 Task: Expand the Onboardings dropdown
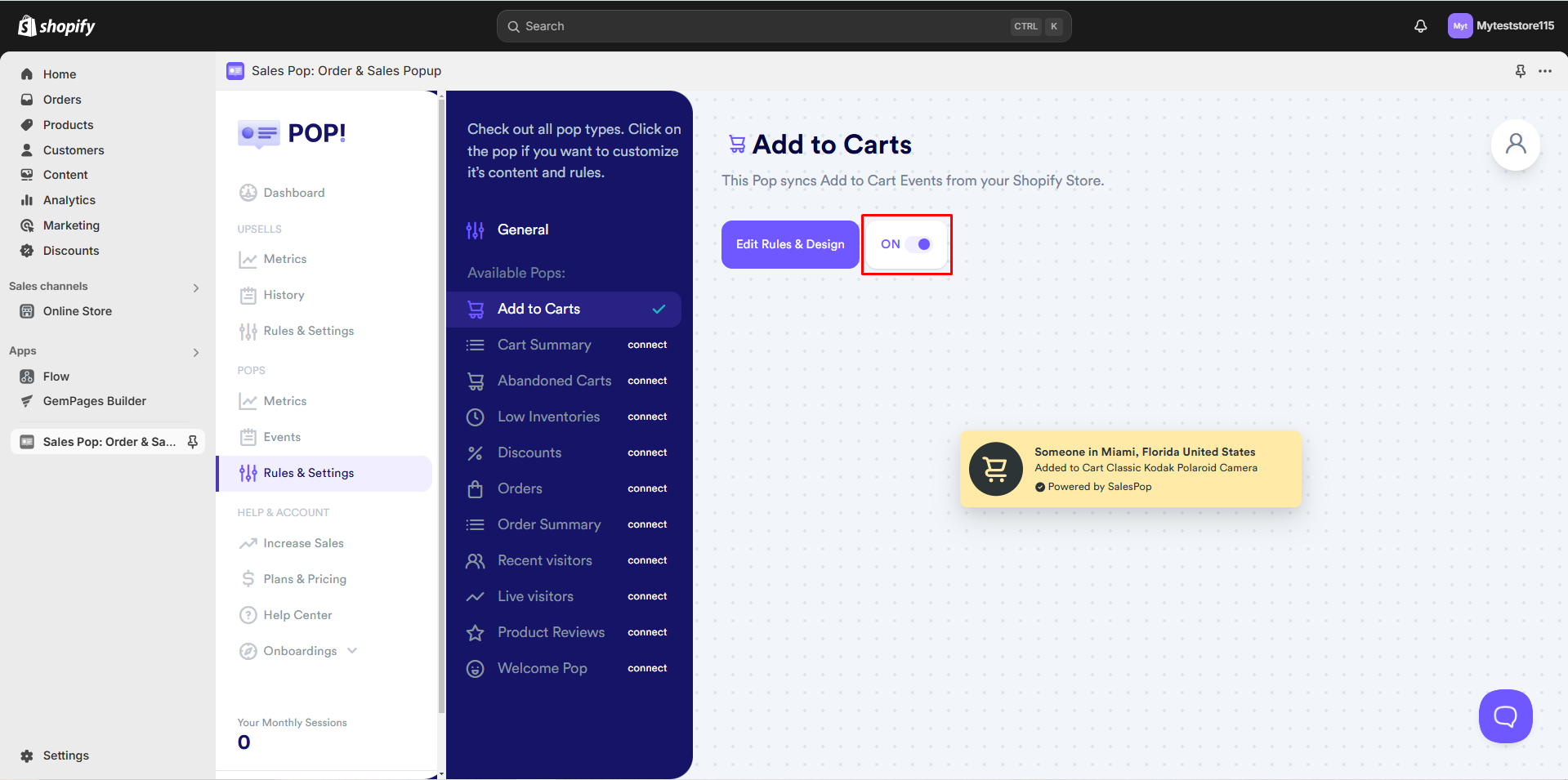[352, 651]
